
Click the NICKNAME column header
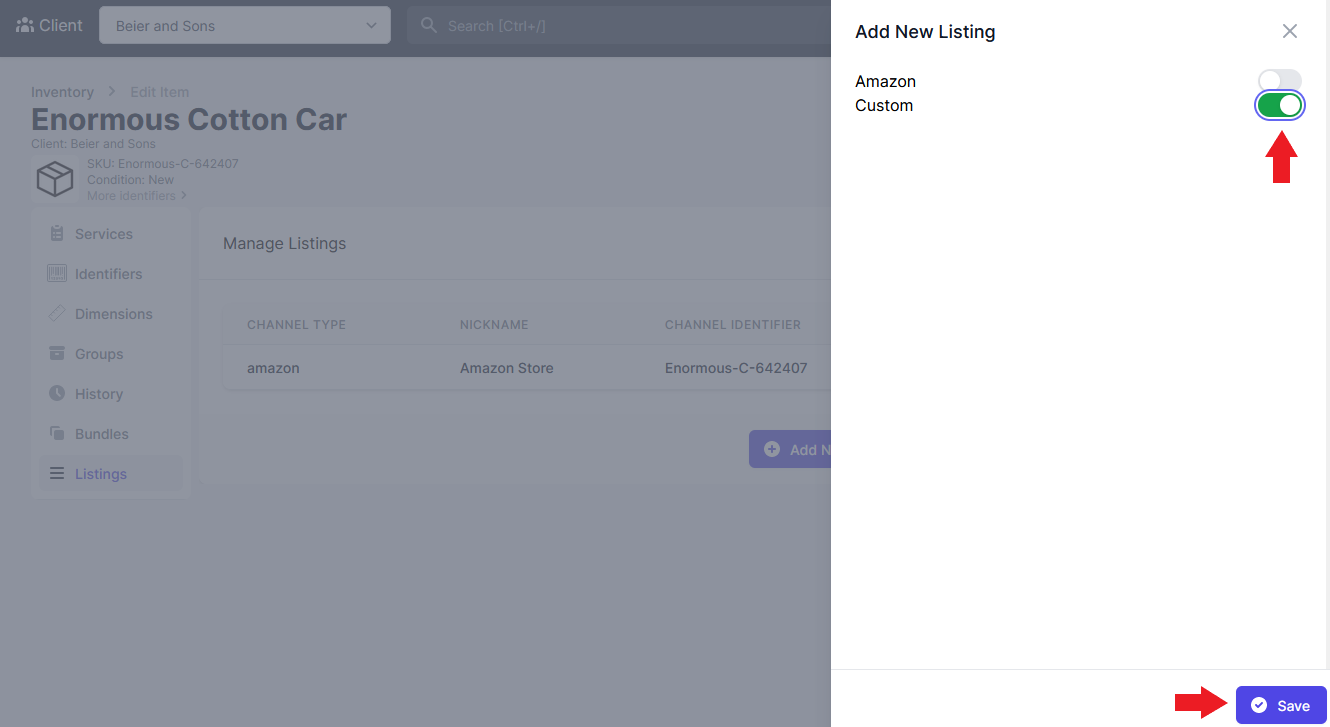pos(494,325)
